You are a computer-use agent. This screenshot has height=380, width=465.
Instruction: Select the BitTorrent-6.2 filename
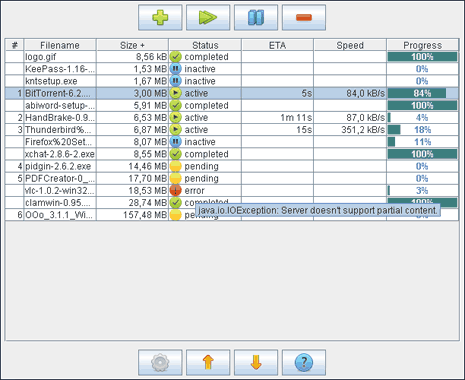tap(58, 93)
